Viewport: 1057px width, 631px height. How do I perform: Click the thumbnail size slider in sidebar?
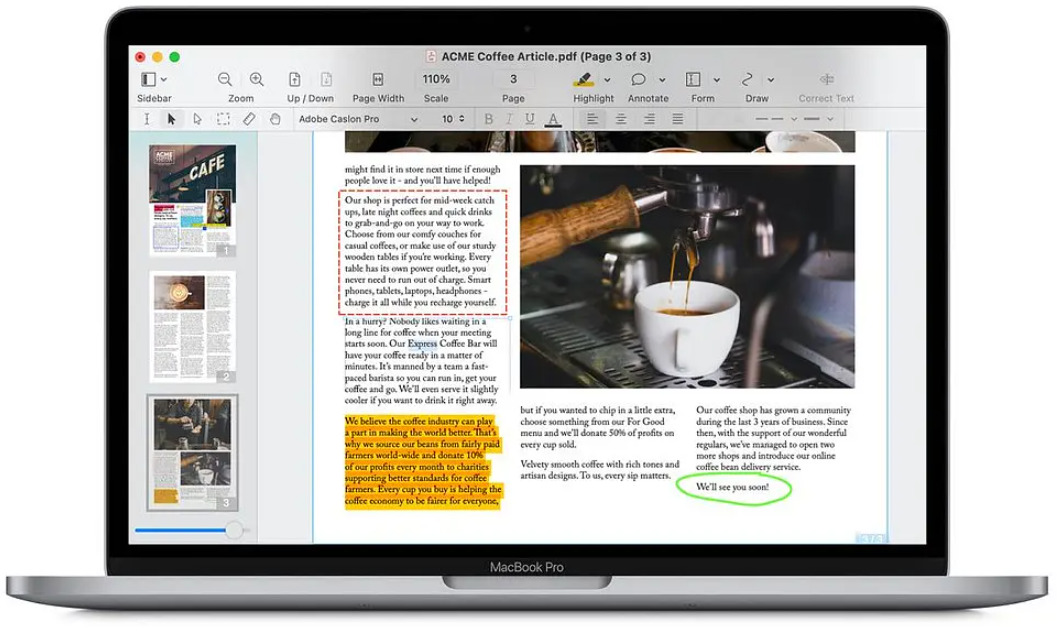pos(233,529)
